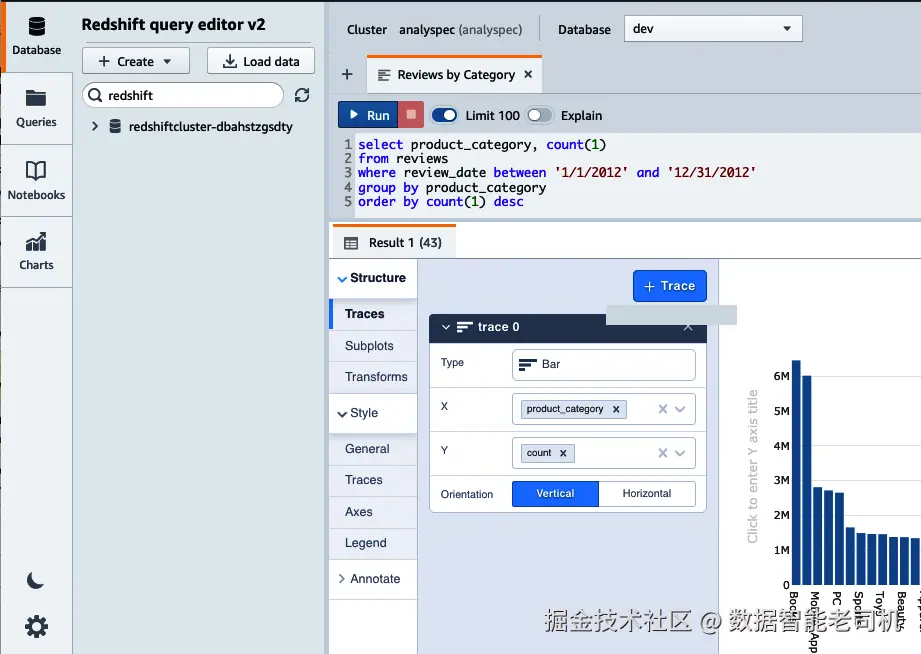Close the Reviews by Category tab
This screenshot has height=654, width=921.
528,74
